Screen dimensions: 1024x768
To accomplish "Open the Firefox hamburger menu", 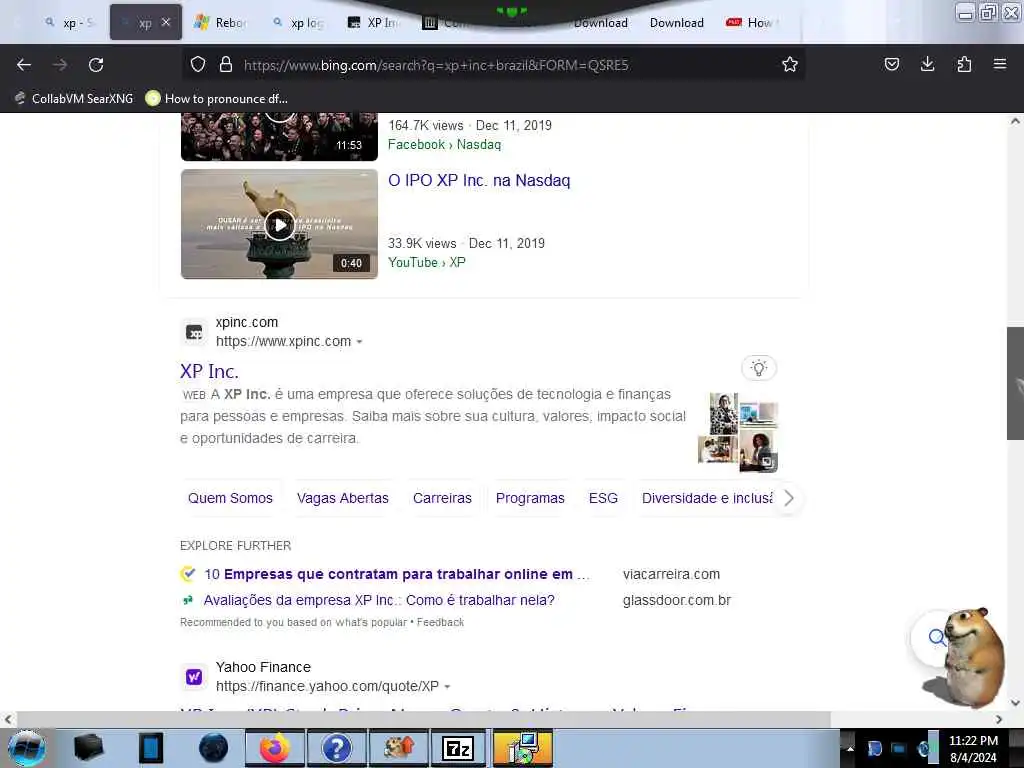I will 1000,64.
